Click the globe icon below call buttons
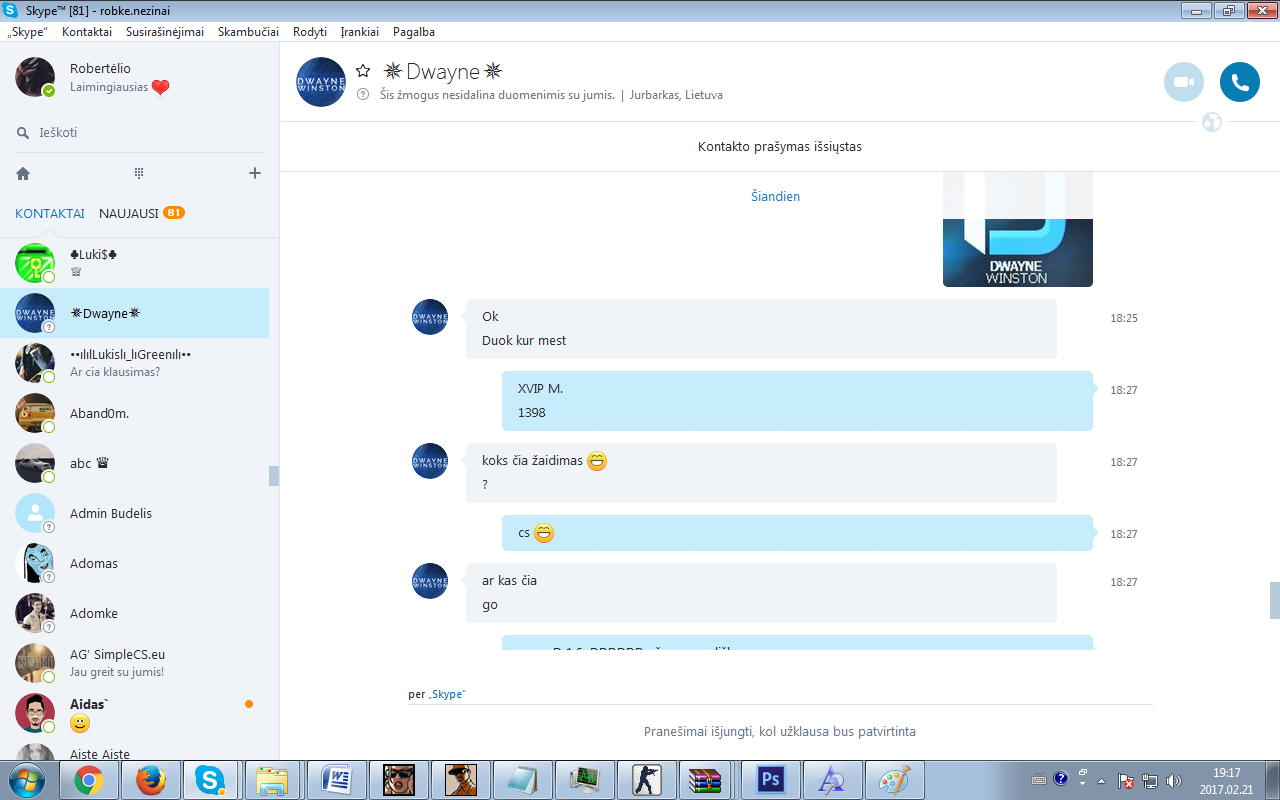 click(1212, 123)
